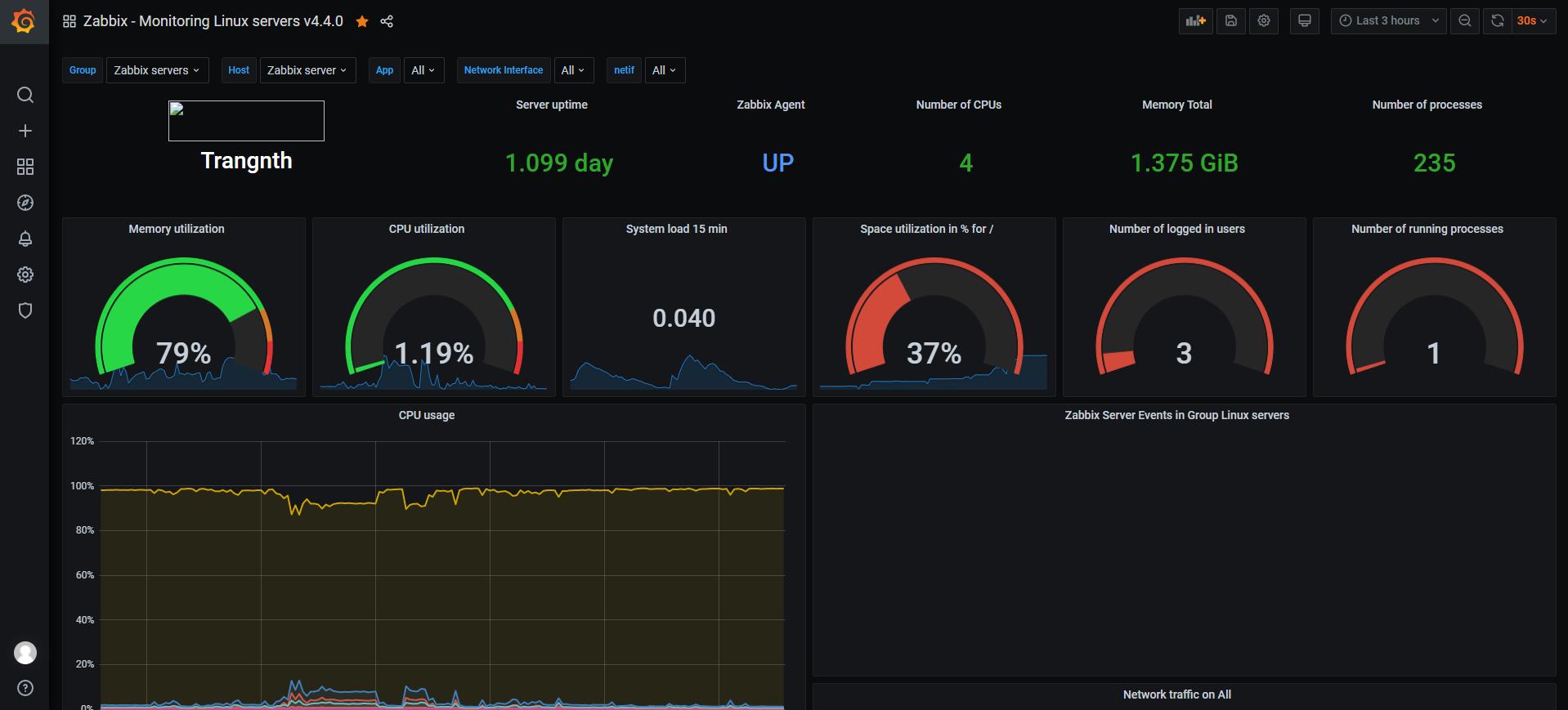The width and height of the screenshot is (1568, 710).
Task: Click the Server uptime panel title
Action: (552, 105)
